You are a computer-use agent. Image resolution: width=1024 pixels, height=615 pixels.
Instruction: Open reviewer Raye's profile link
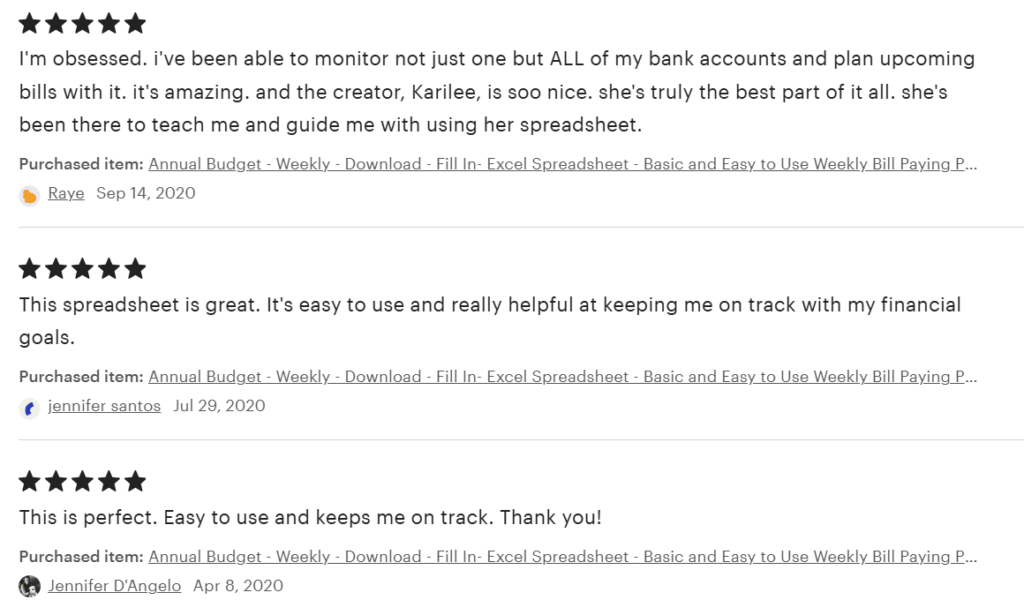tap(66, 193)
